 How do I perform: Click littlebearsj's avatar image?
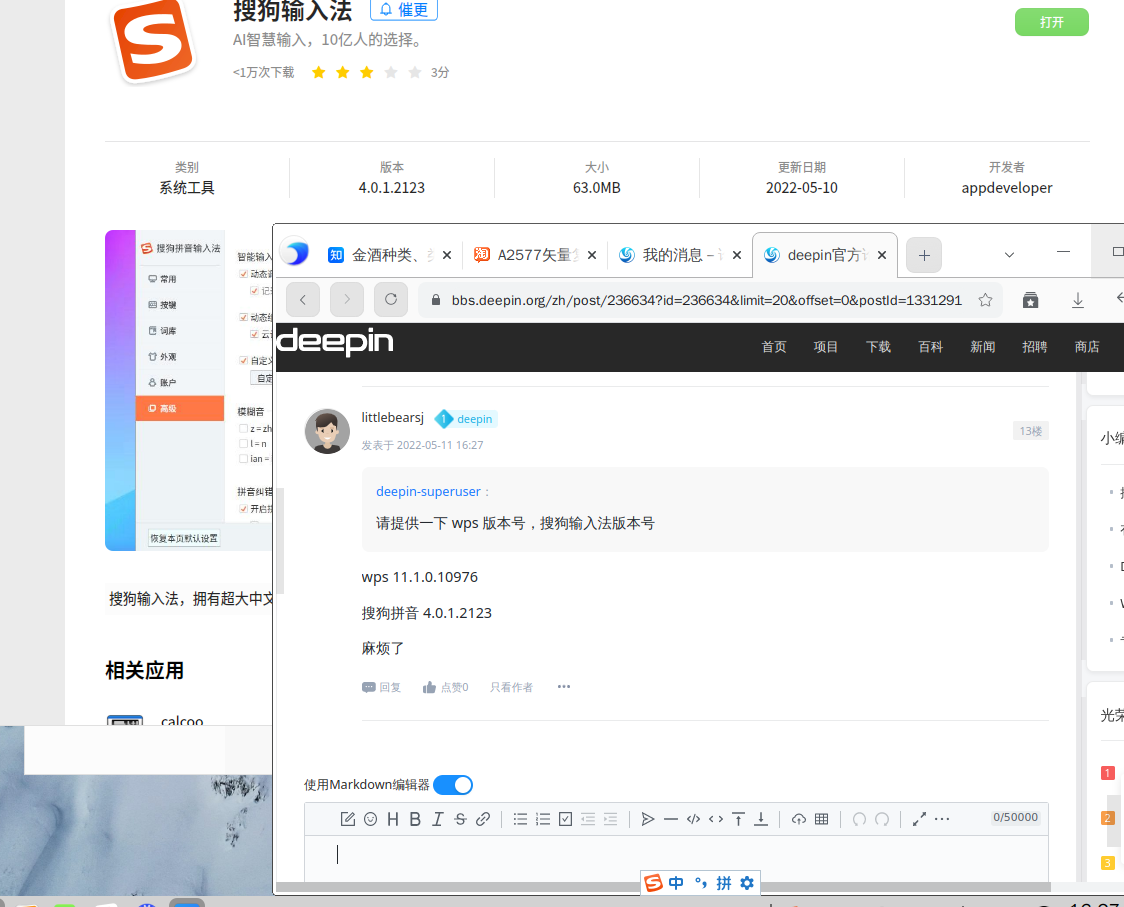point(327,431)
